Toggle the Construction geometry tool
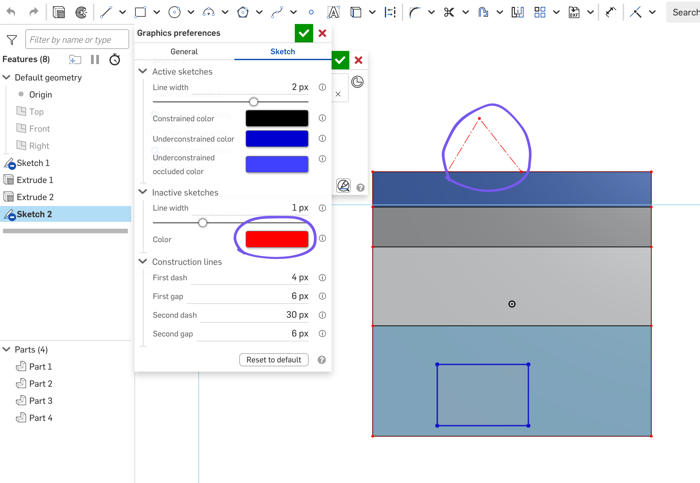This screenshot has height=483, width=700. pyautogui.click(x=390, y=12)
